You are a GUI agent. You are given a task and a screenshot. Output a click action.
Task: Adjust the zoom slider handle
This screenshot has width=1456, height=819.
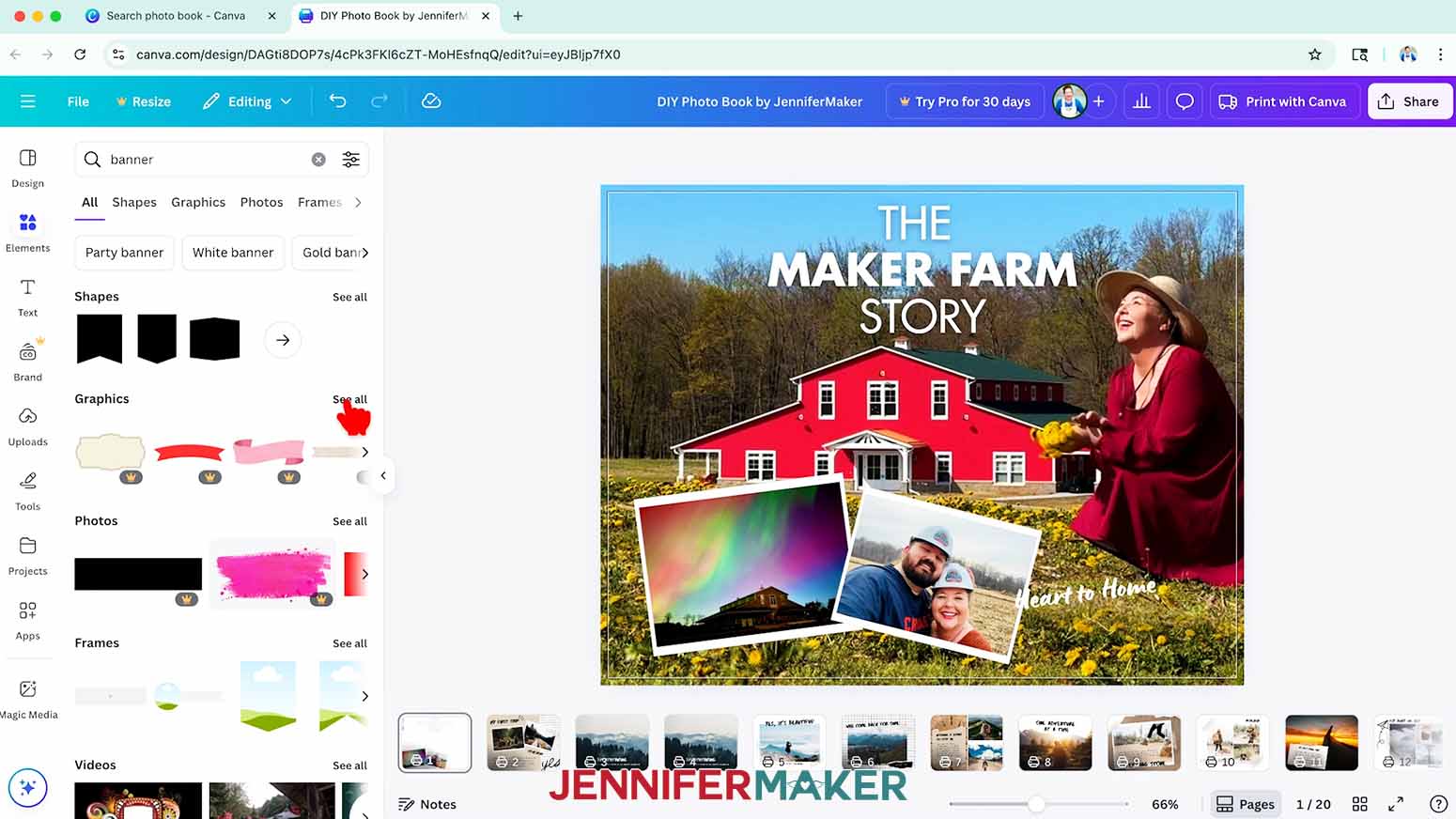click(1036, 804)
